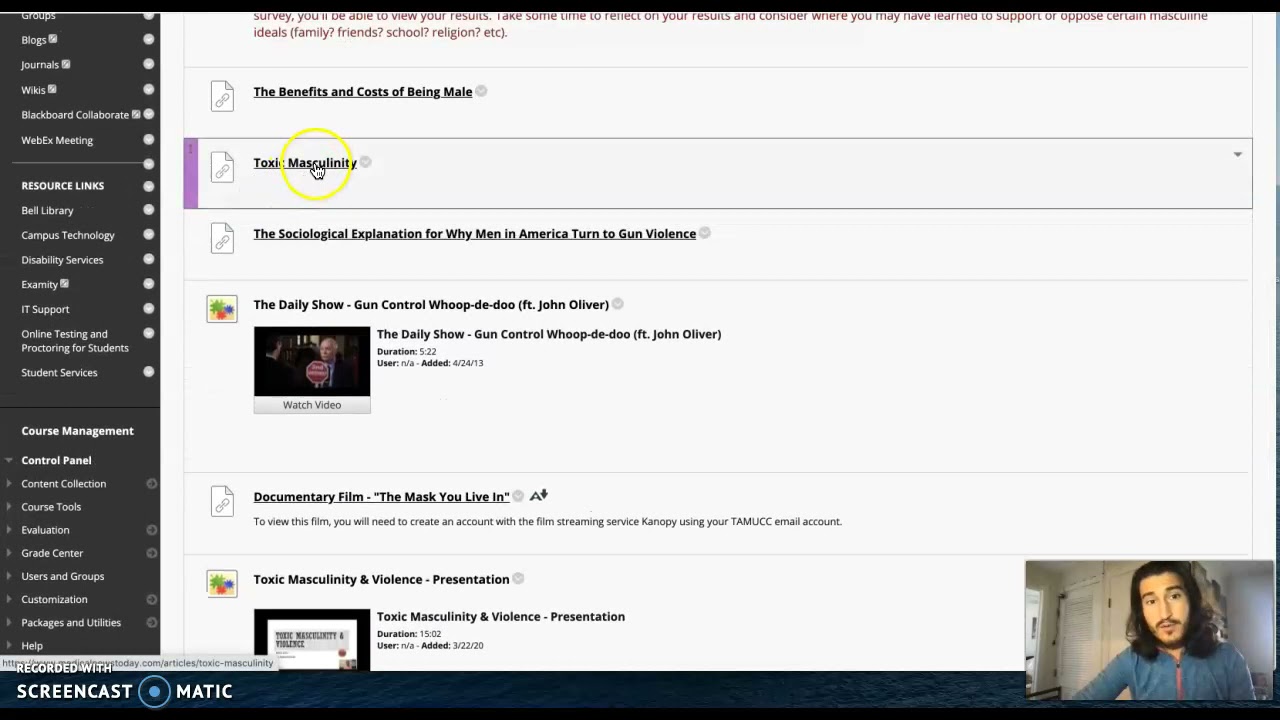The width and height of the screenshot is (1280, 720).
Task: Click the arrow icon next to Bell Library
Action: click(148, 210)
